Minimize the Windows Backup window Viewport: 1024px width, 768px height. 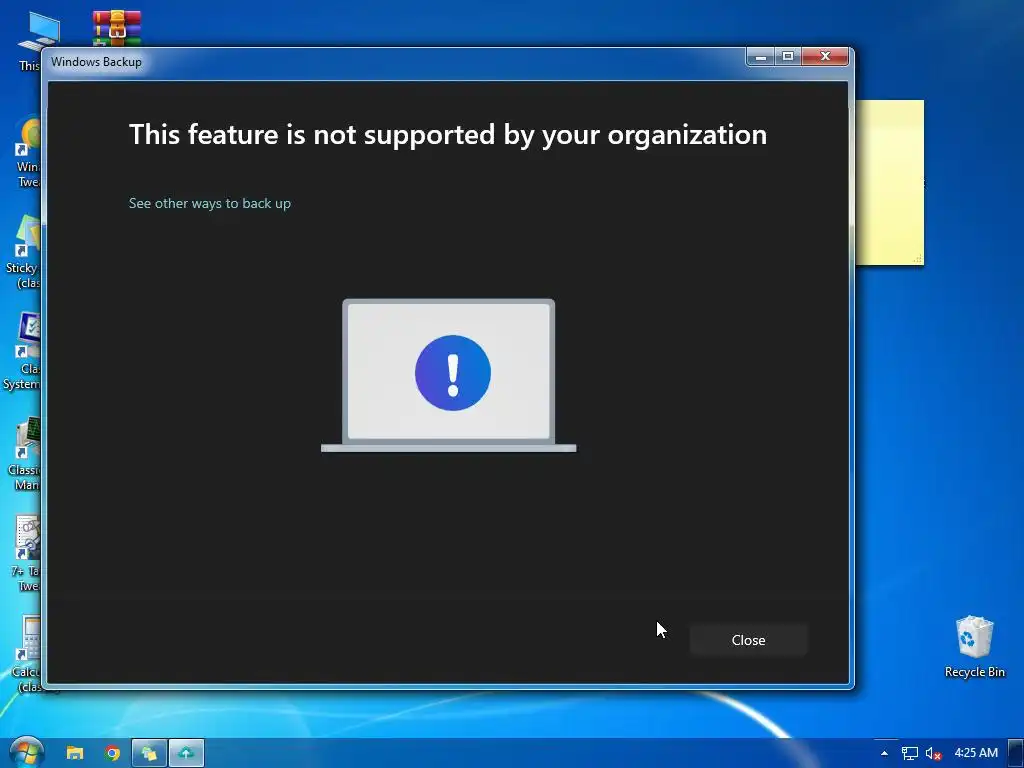pyautogui.click(x=760, y=57)
